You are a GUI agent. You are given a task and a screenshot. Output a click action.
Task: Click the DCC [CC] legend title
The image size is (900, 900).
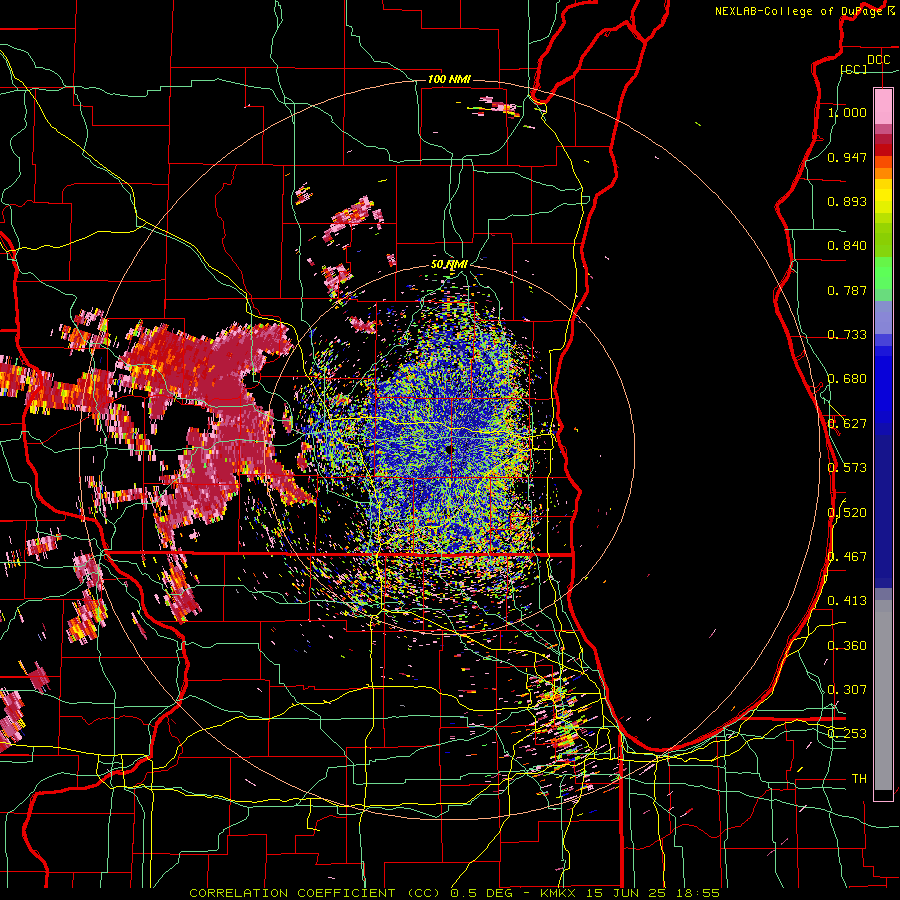866,64
